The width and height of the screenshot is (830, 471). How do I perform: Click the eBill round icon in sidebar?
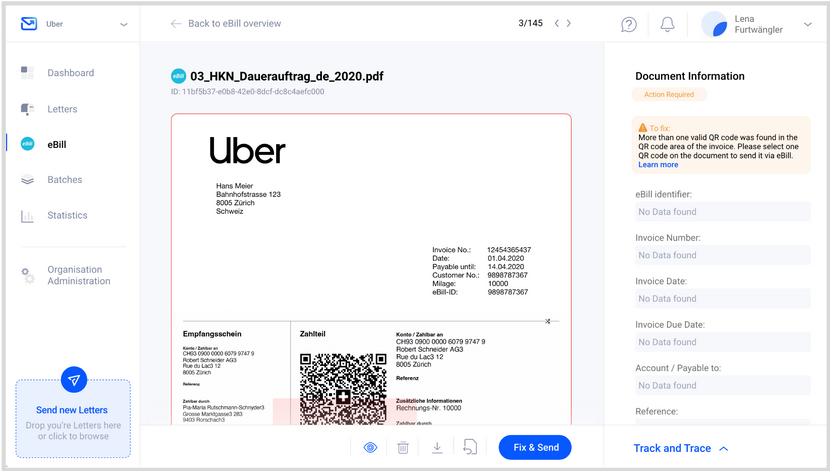click(27, 144)
